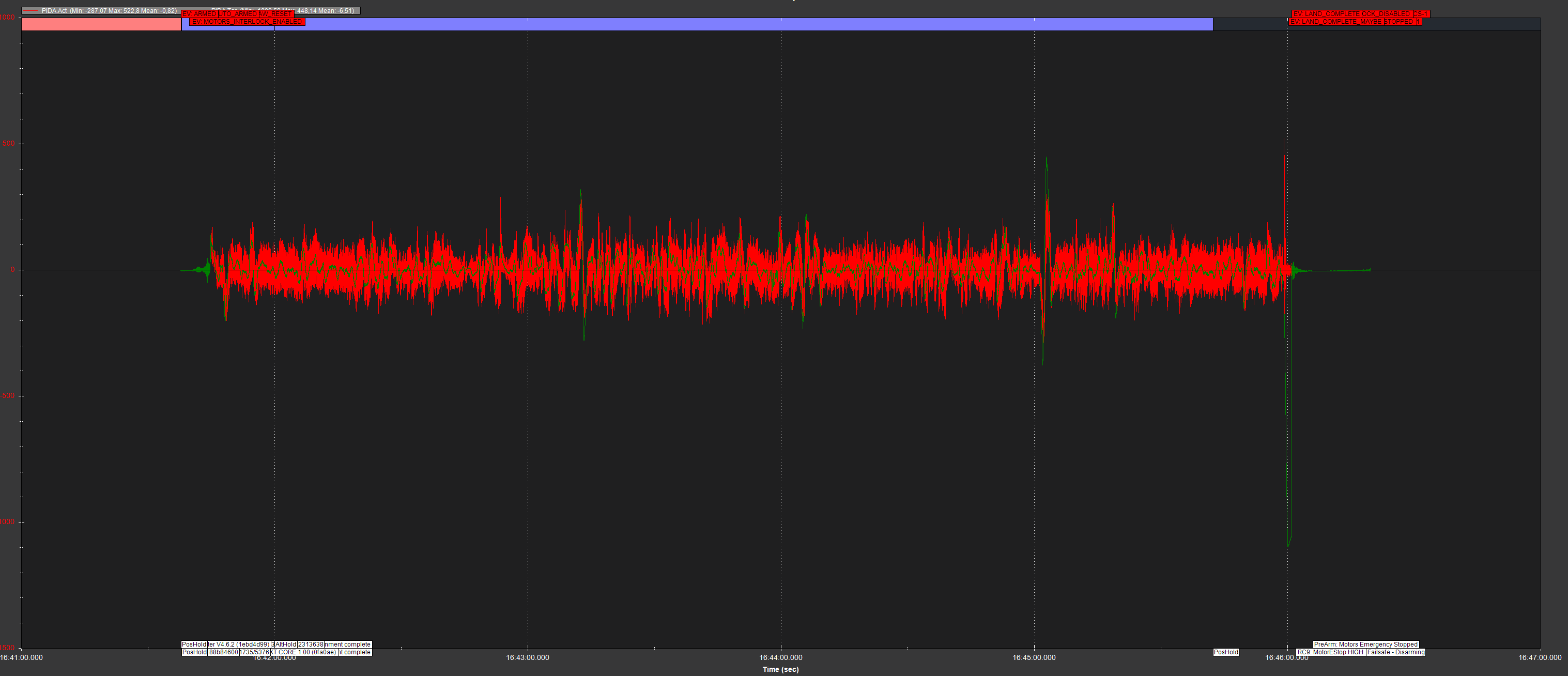The height and width of the screenshot is (676, 1568).
Task: Click the PIDA.Act legend entry
Action: pyautogui.click(x=100, y=10)
